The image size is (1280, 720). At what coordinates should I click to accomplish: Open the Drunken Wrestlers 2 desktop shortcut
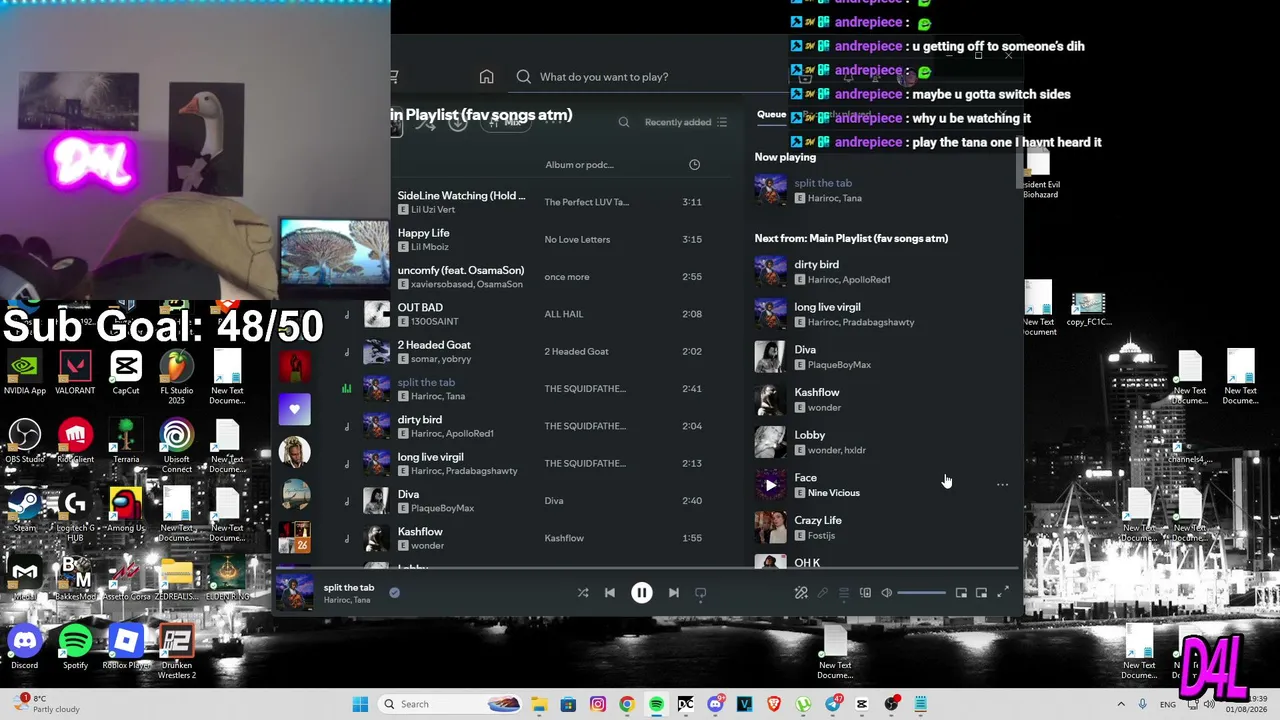click(176, 652)
